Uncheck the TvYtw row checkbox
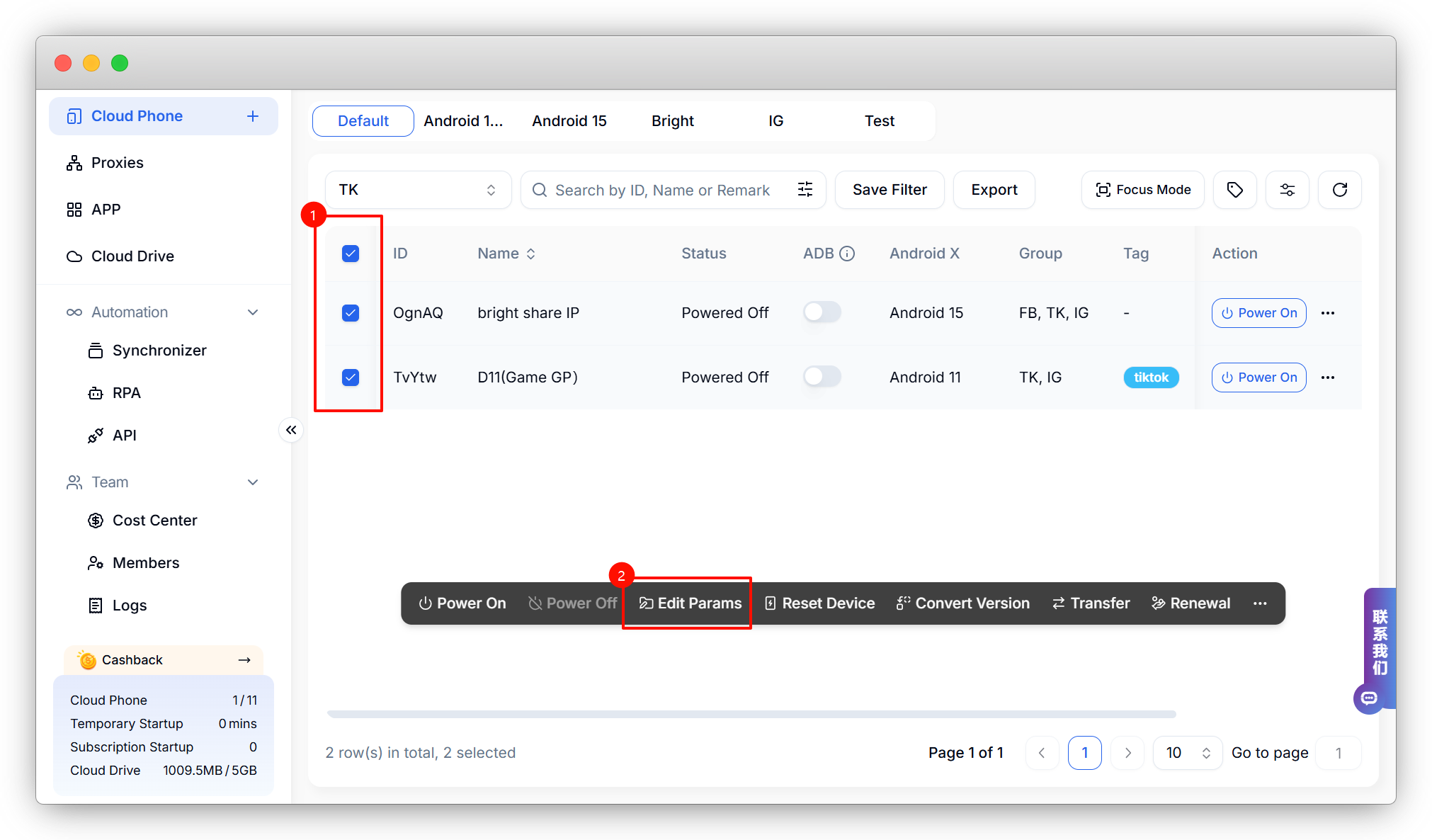 tap(351, 378)
